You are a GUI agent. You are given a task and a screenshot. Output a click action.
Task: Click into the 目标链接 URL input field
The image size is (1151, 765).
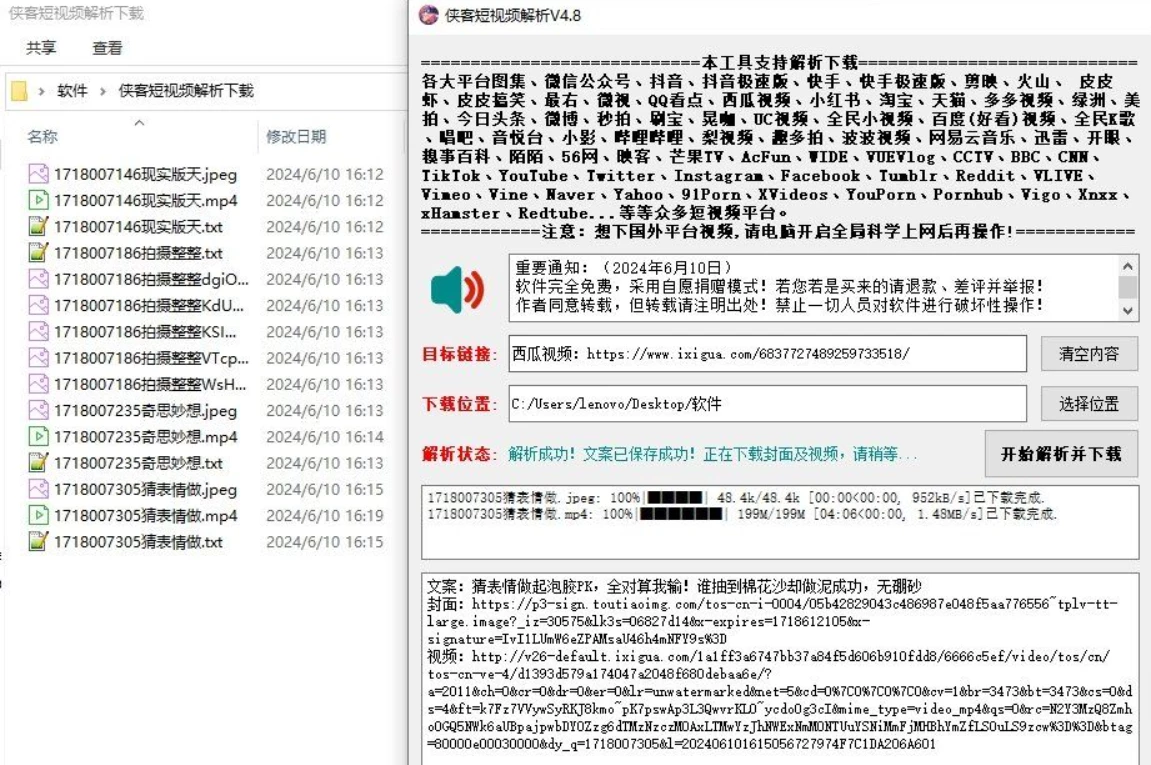(767, 353)
